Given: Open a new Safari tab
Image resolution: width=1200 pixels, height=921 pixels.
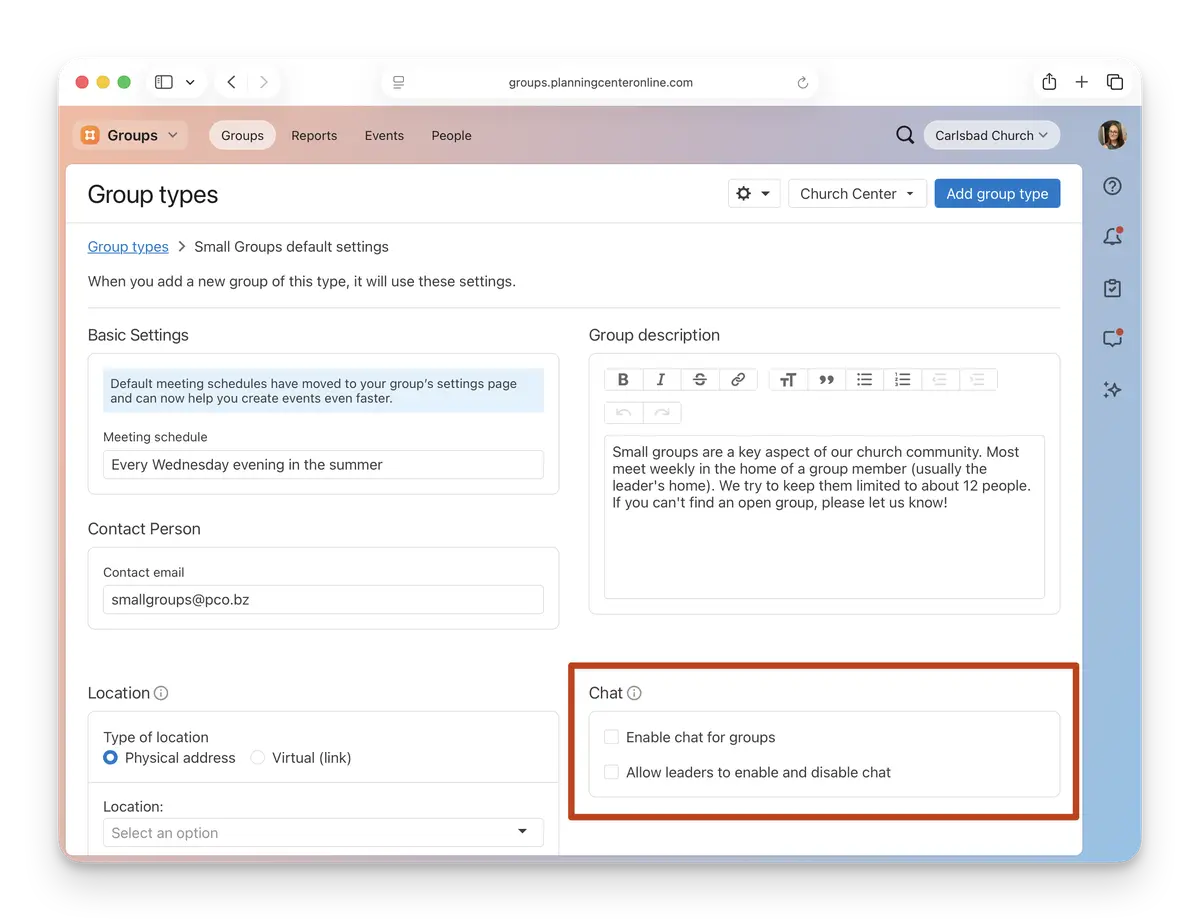Looking at the screenshot, I should [1081, 82].
